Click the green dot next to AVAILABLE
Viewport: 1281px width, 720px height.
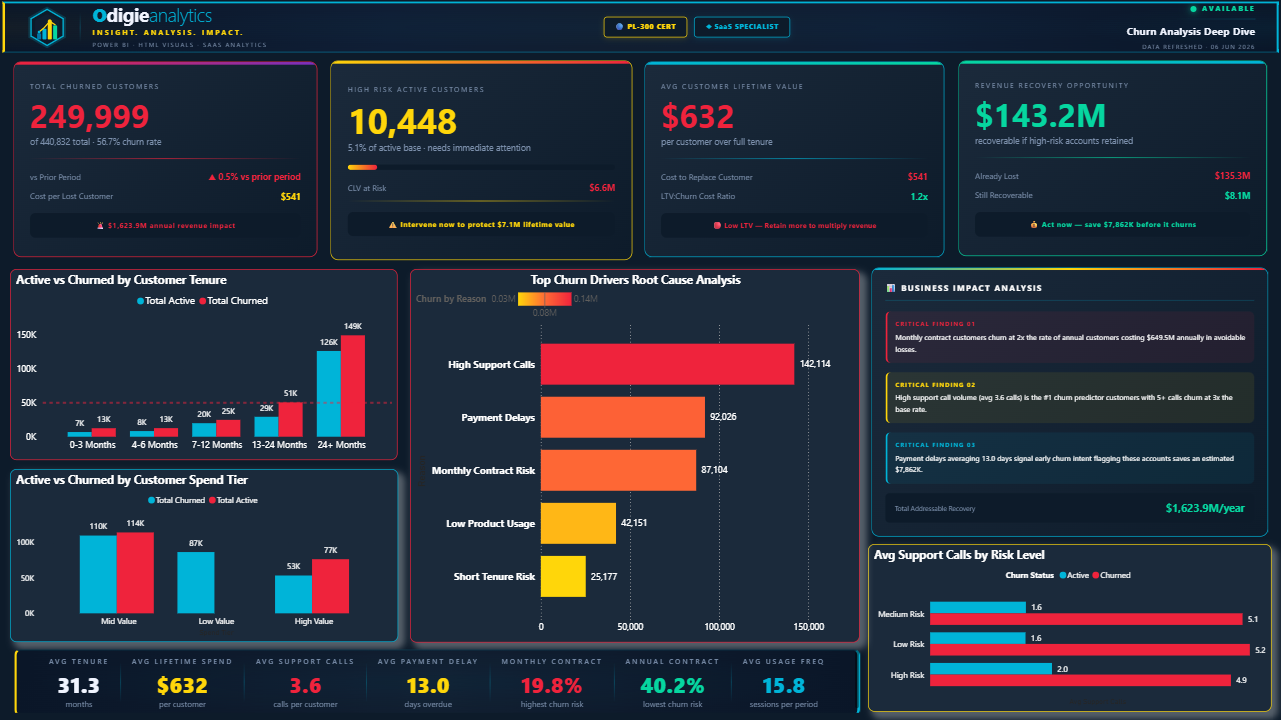click(1193, 9)
